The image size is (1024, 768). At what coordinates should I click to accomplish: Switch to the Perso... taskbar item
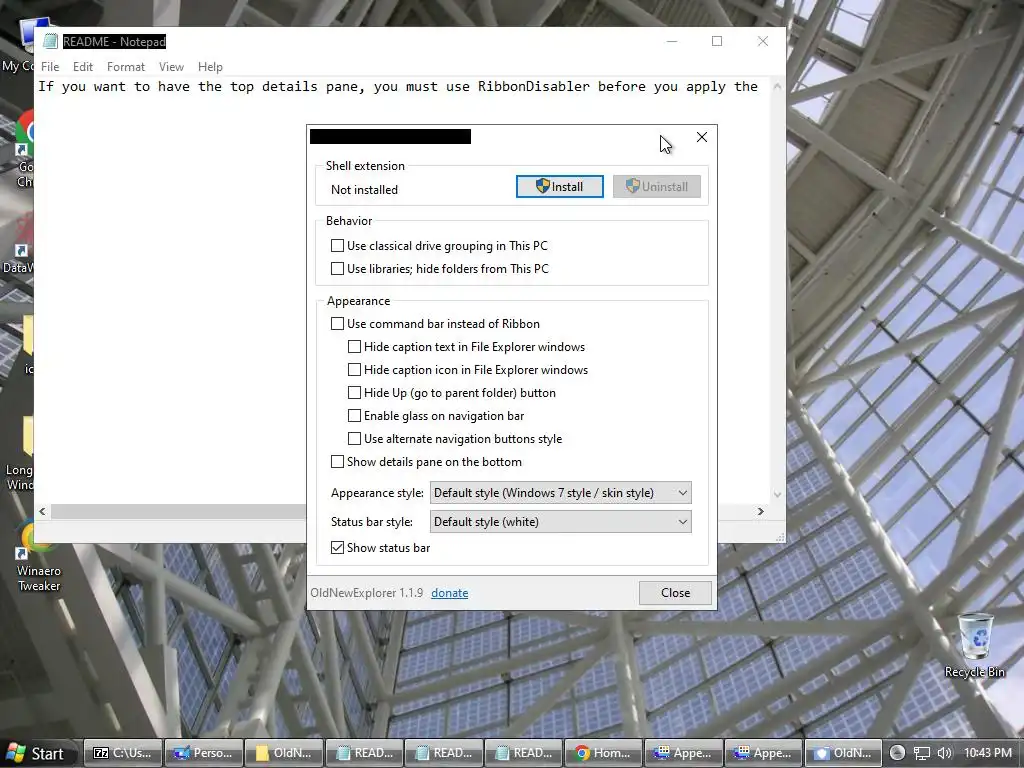[203, 753]
